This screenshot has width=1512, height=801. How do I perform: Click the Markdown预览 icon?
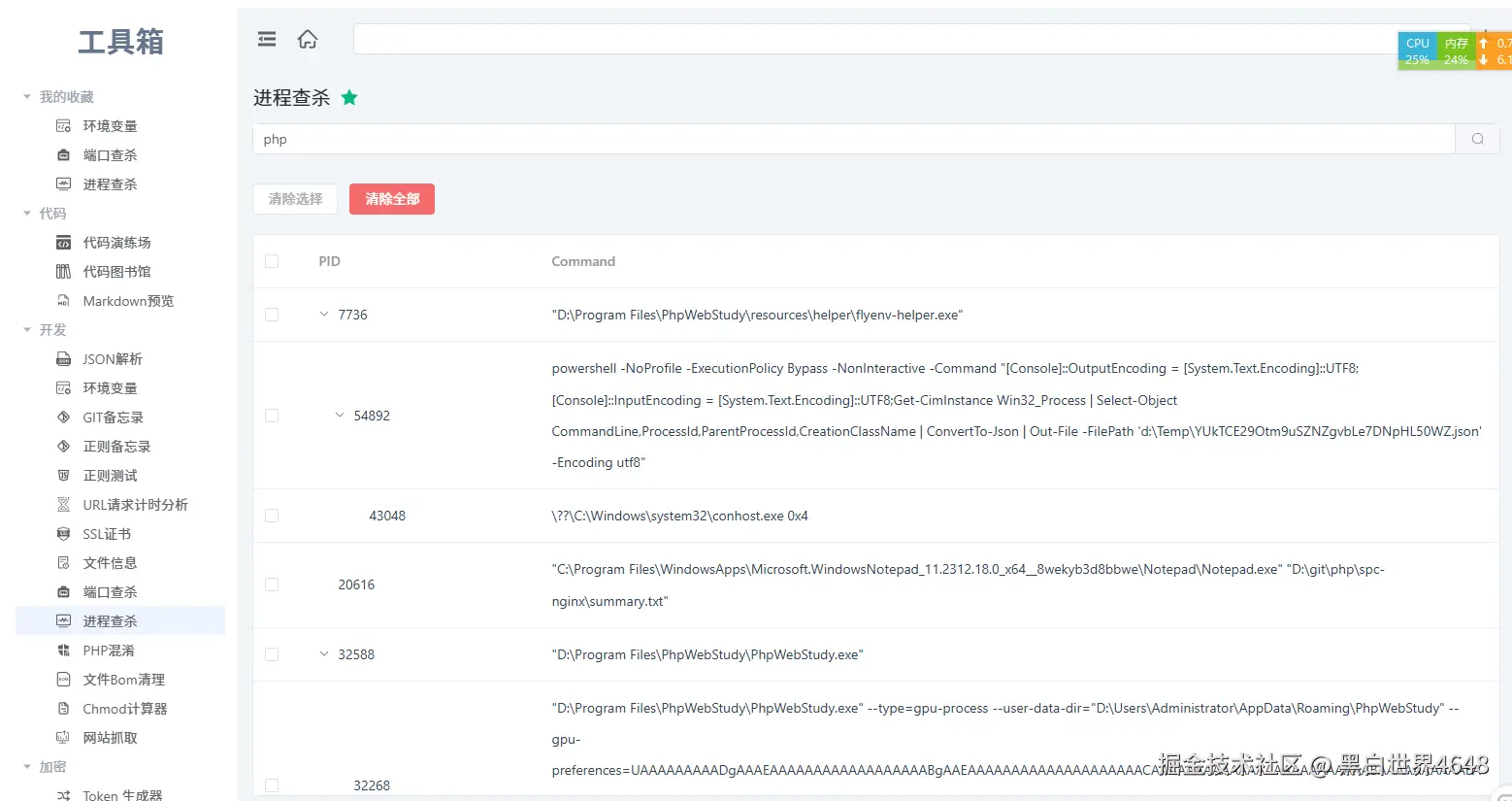pos(63,301)
